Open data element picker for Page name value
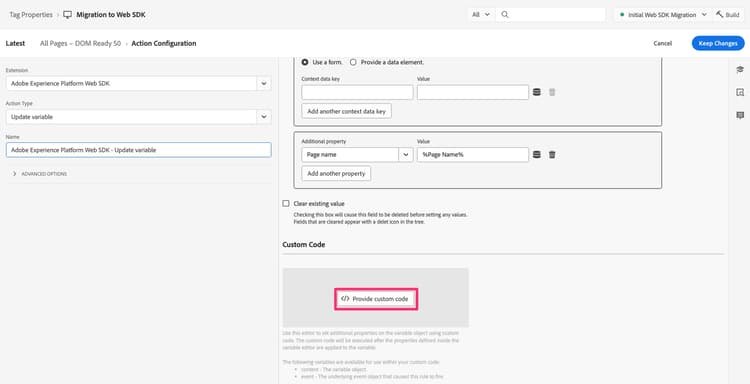The width and height of the screenshot is (750, 384). [537, 155]
